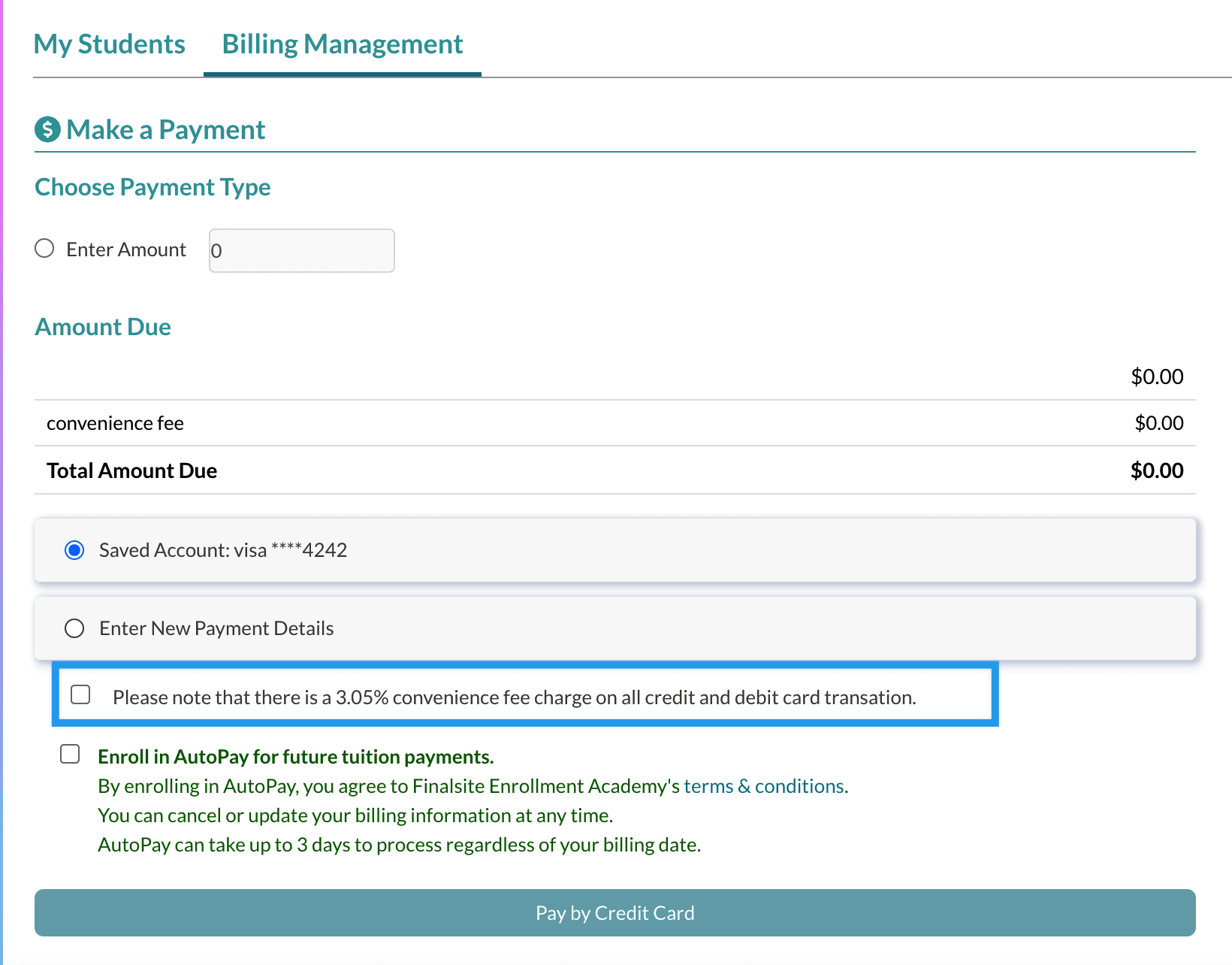Select Enter New Payment Details radio button
Screen dimensions: 1232x965
(74, 628)
